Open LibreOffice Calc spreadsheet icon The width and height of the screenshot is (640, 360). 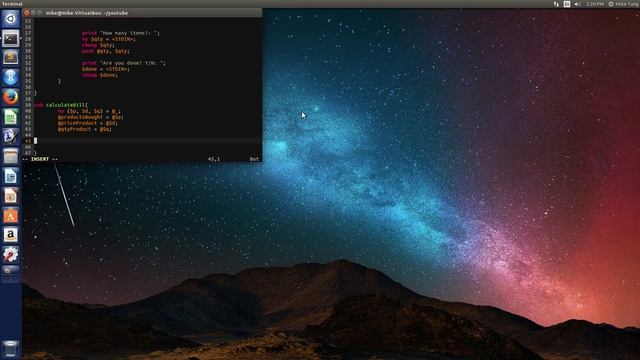[11, 117]
